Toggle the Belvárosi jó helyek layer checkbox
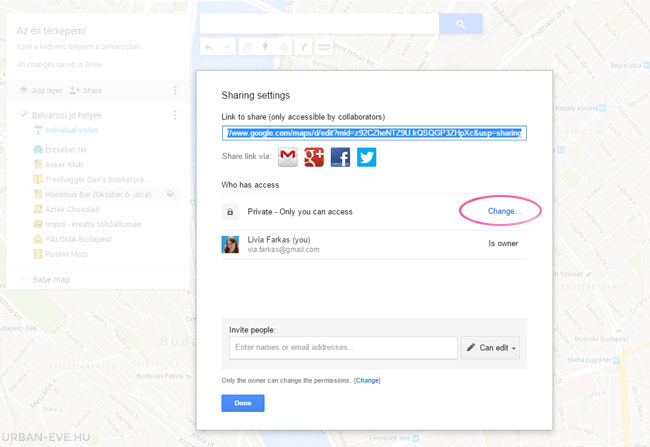Screen dimensions: 650x447 (x=24, y=115)
